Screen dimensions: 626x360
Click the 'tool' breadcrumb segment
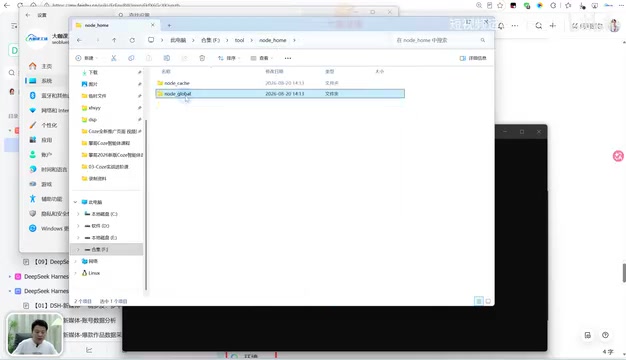pyautogui.click(x=240, y=40)
